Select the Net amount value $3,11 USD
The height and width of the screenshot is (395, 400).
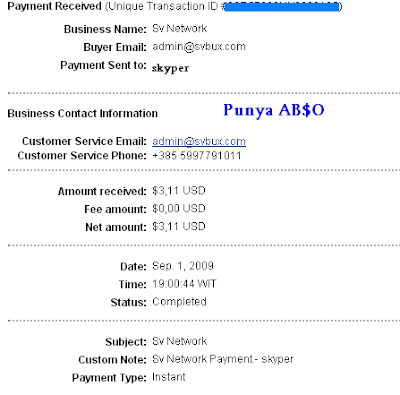[179, 227]
